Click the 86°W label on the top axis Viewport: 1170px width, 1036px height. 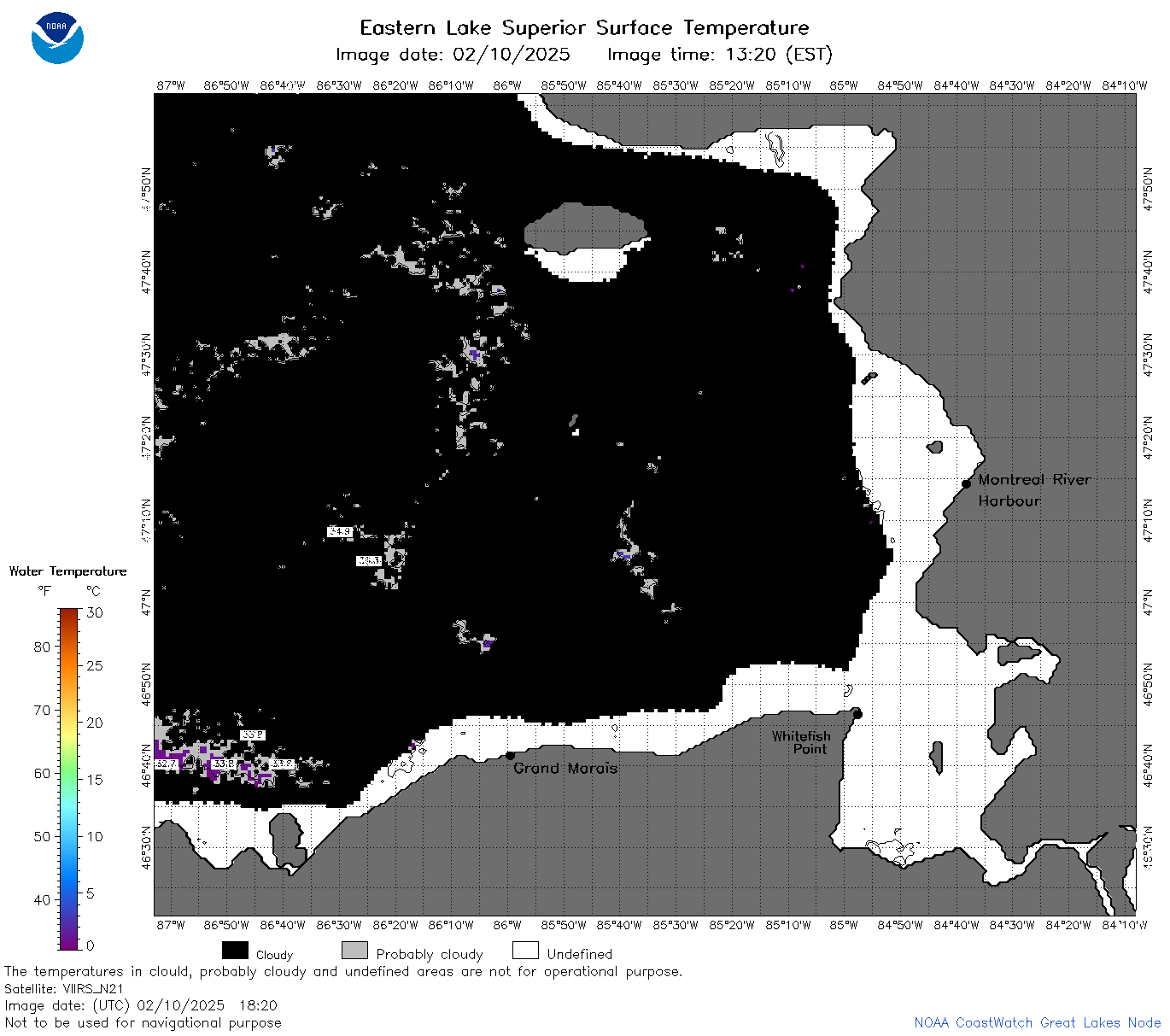[x=507, y=85]
